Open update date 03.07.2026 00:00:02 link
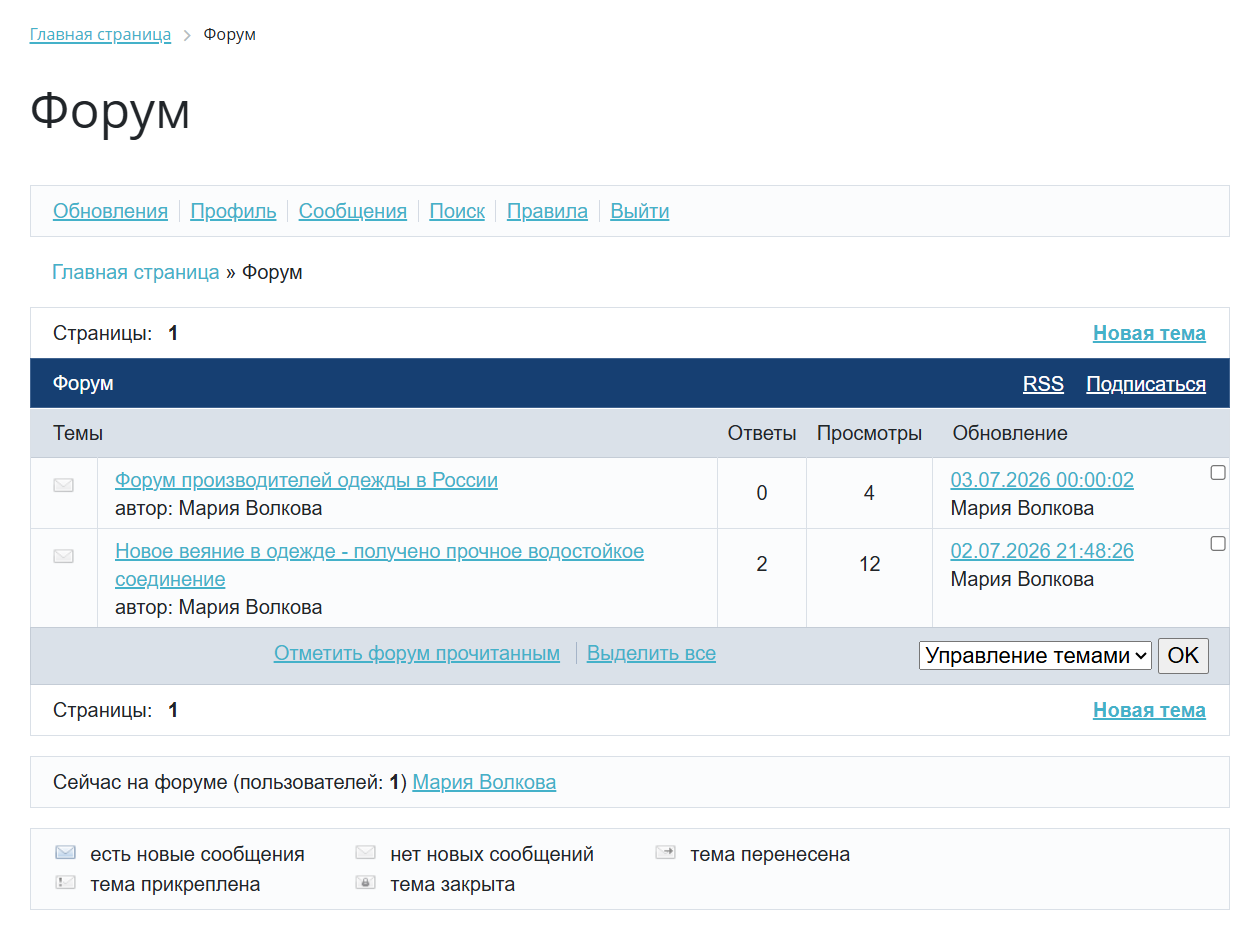 [1042, 480]
